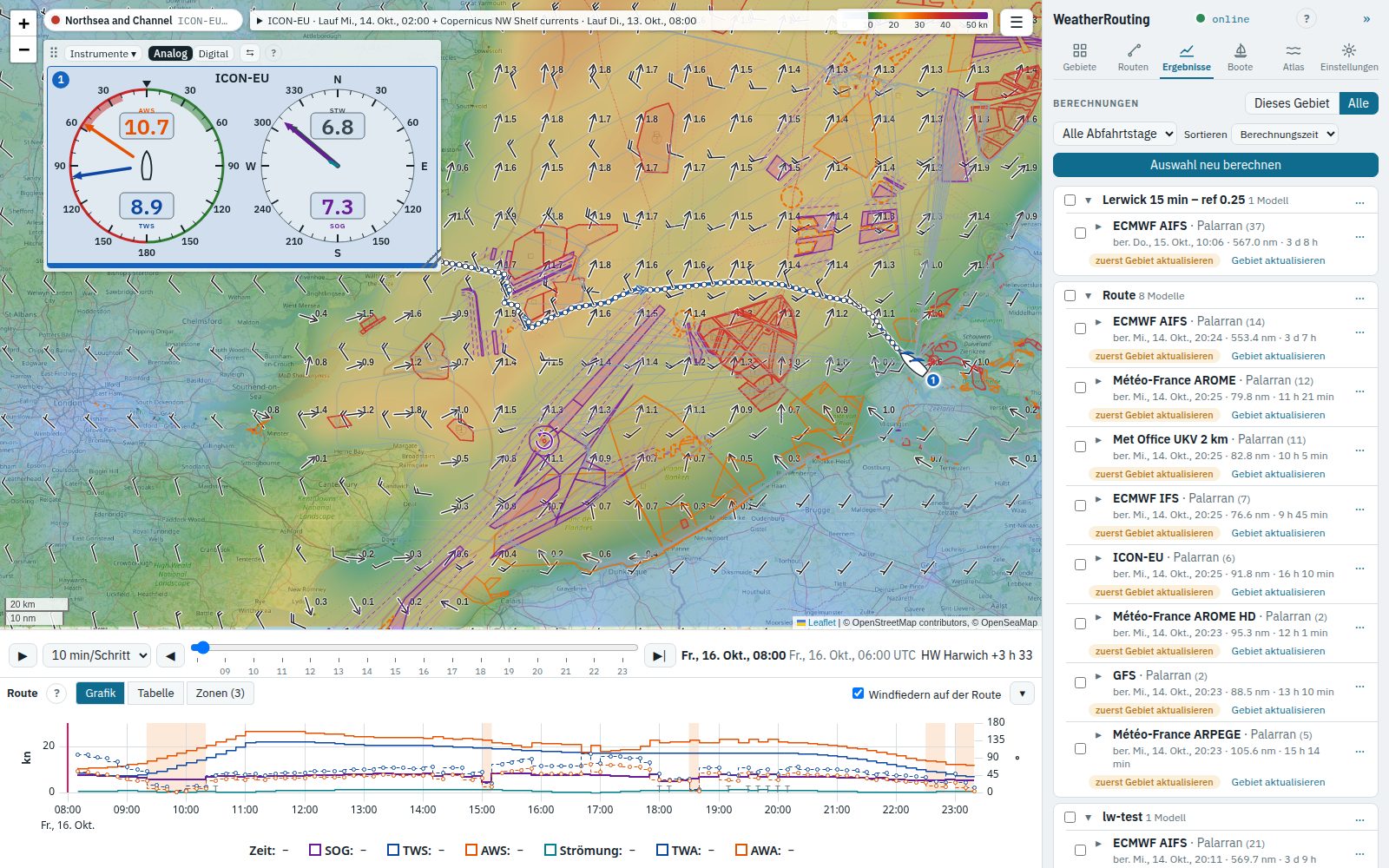Check the ECMWF IFS result checkbox
This screenshot has height=868, width=1389.
(1080, 506)
